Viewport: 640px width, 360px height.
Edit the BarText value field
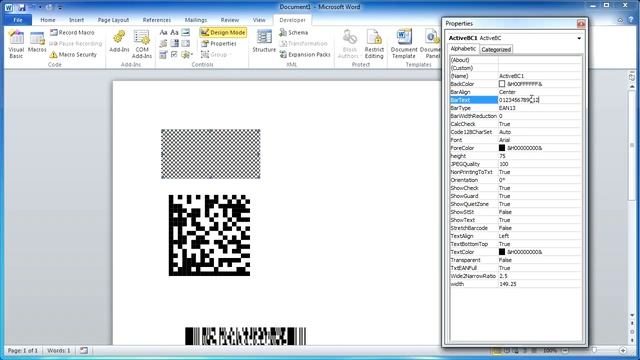[x=540, y=100]
